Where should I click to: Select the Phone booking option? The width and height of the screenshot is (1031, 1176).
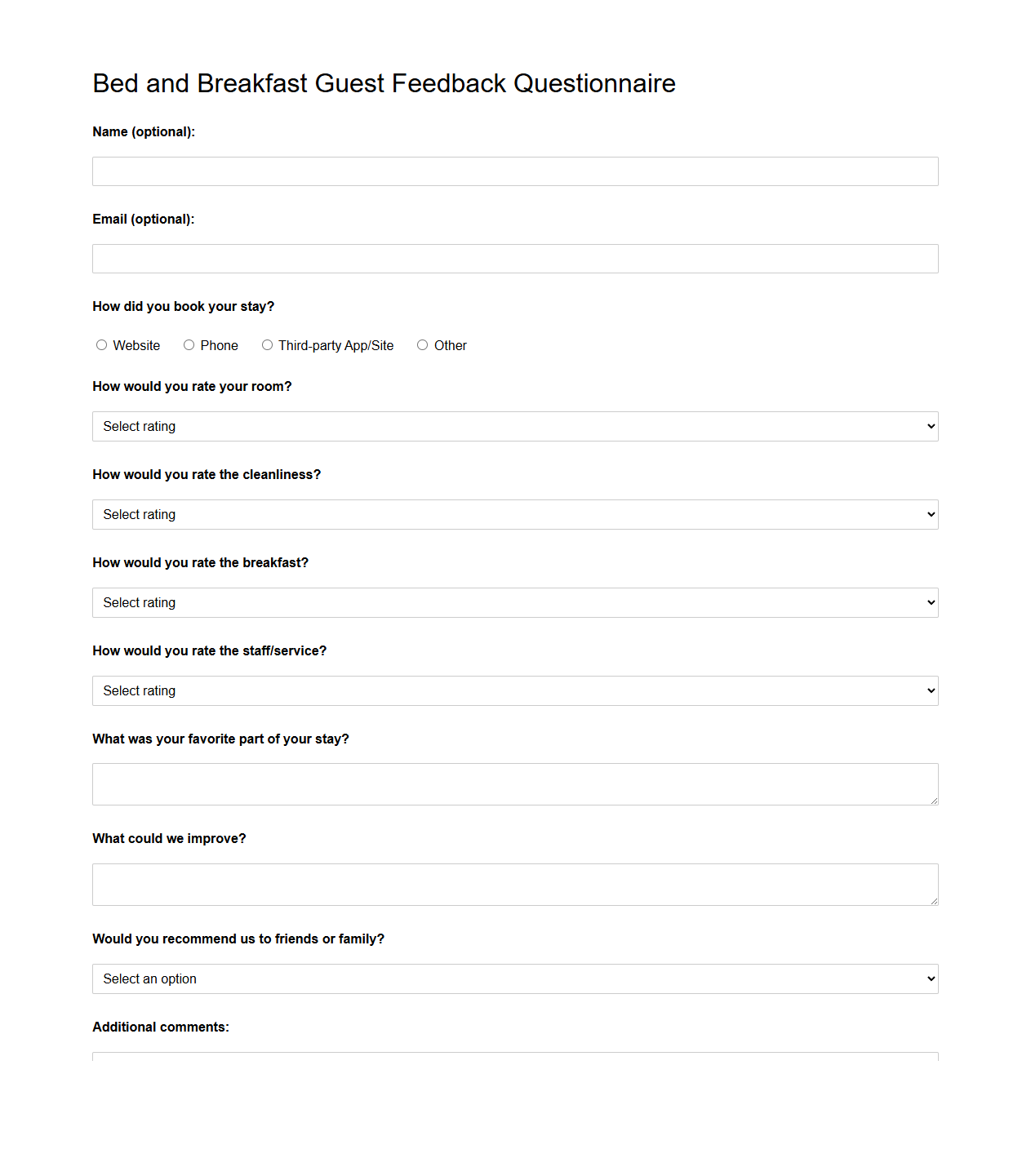pyautogui.click(x=189, y=344)
